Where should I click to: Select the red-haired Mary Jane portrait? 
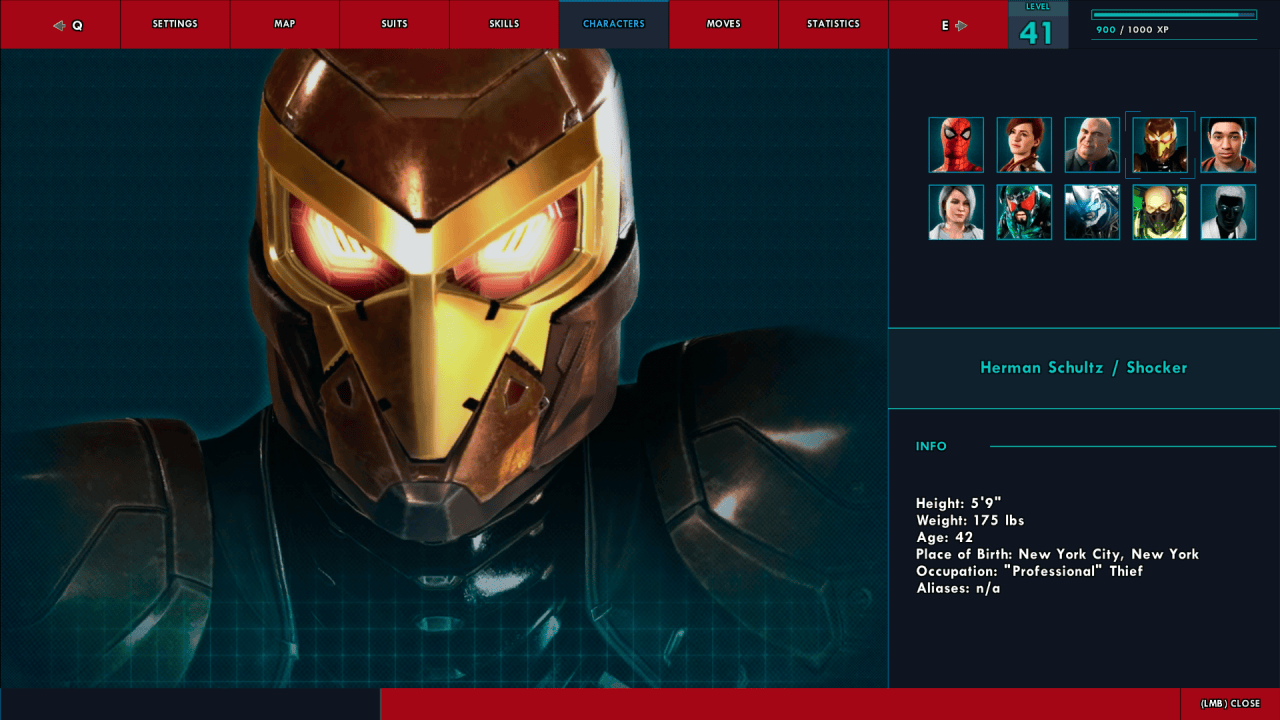[1023, 145]
